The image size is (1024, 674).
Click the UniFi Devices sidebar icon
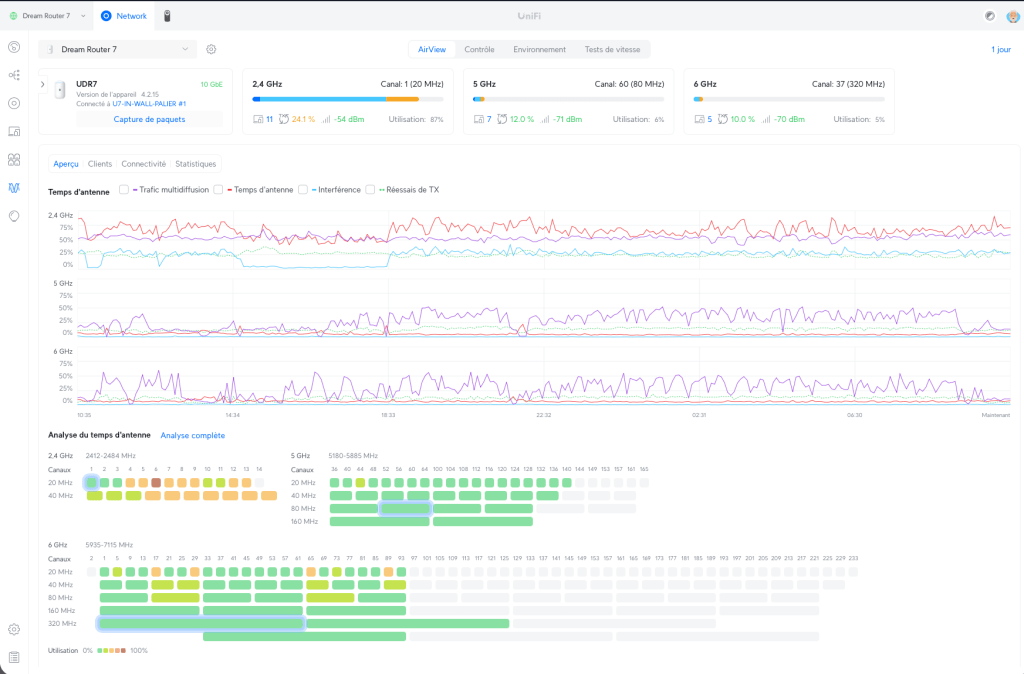[x=14, y=103]
